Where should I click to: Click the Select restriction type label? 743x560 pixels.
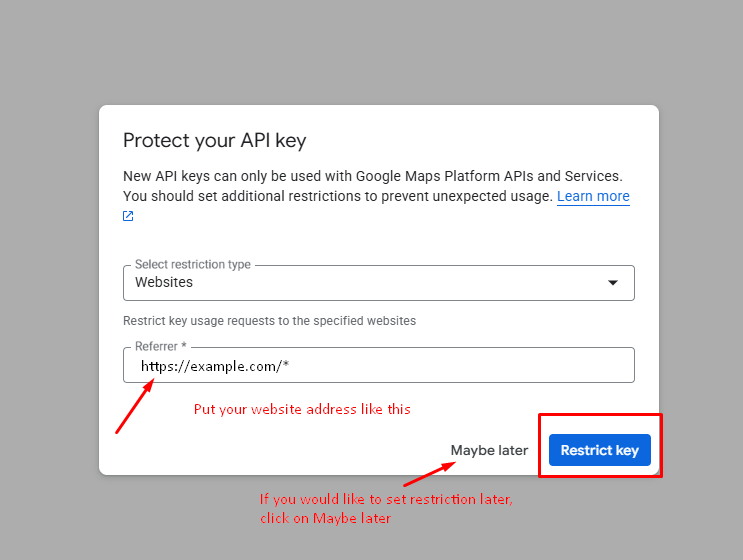tap(193, 265)
